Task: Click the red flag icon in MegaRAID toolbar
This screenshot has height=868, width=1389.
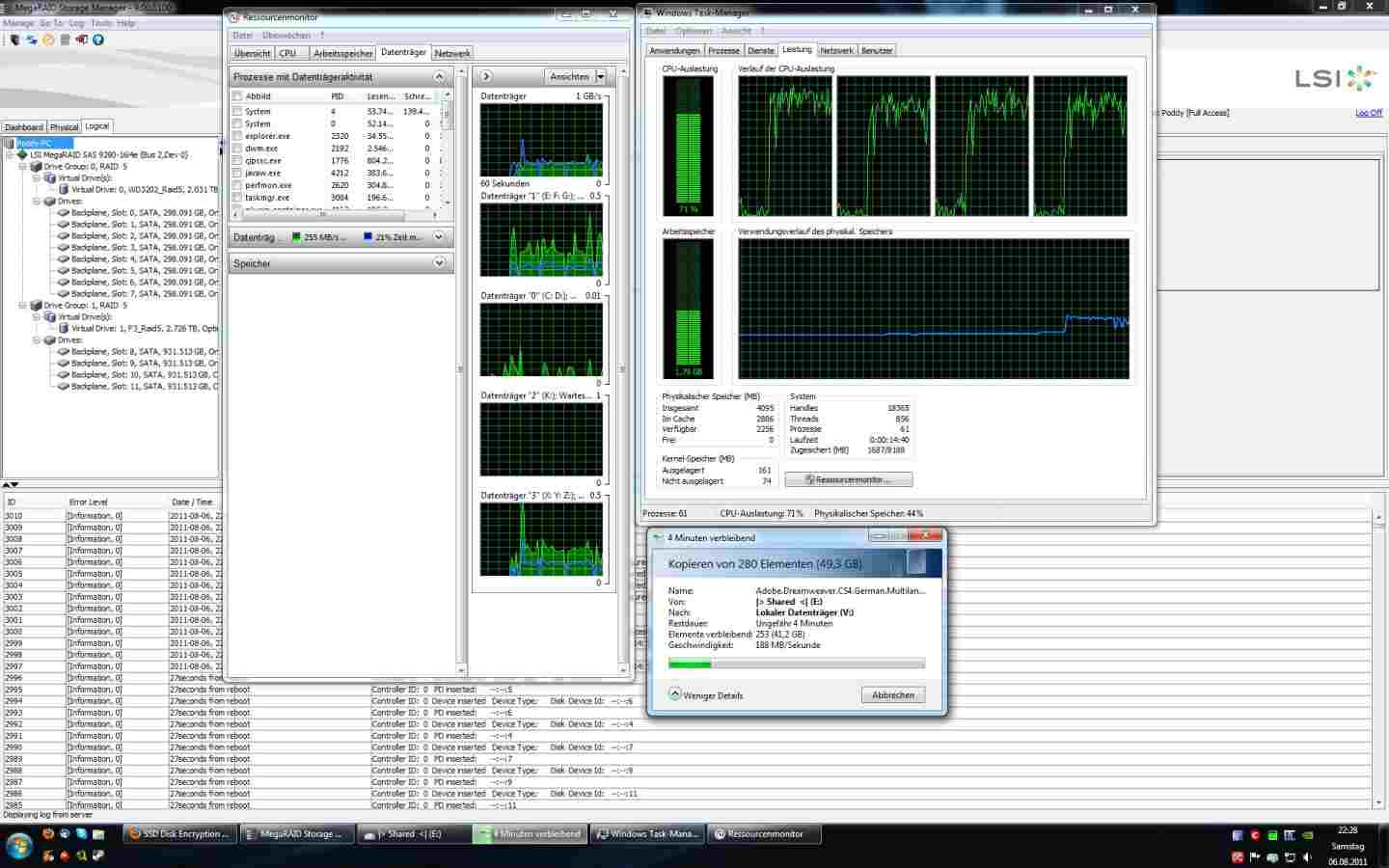Action: (x=81, y=40)
